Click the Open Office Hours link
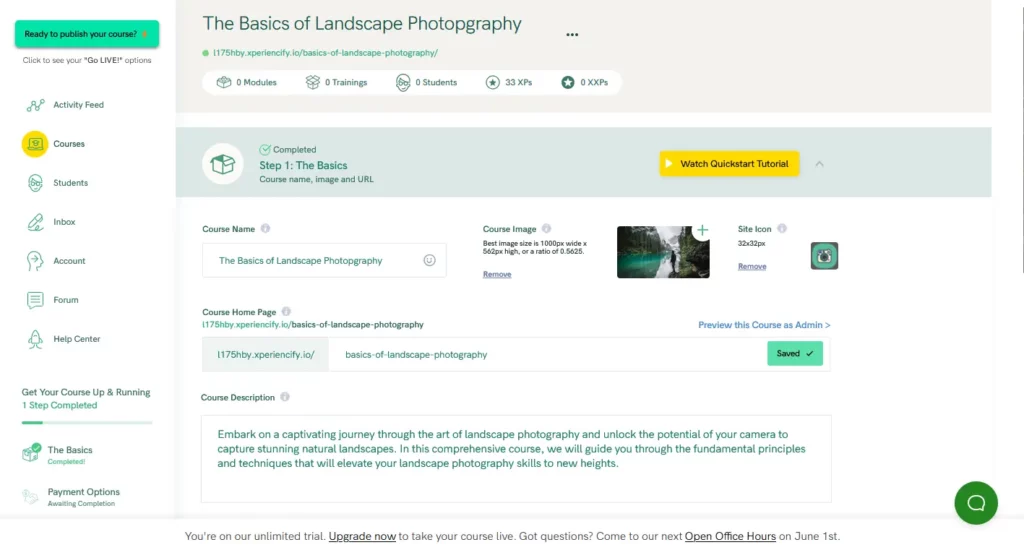Viewport: 1024px width, 550px height. 730,536
